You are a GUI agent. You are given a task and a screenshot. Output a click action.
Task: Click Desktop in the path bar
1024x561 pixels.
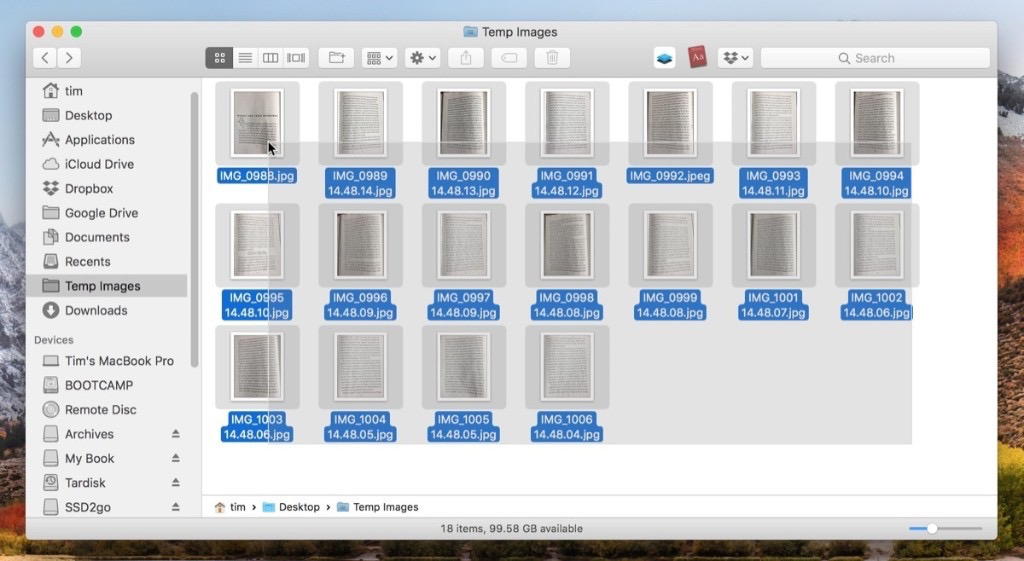[298, 507]
